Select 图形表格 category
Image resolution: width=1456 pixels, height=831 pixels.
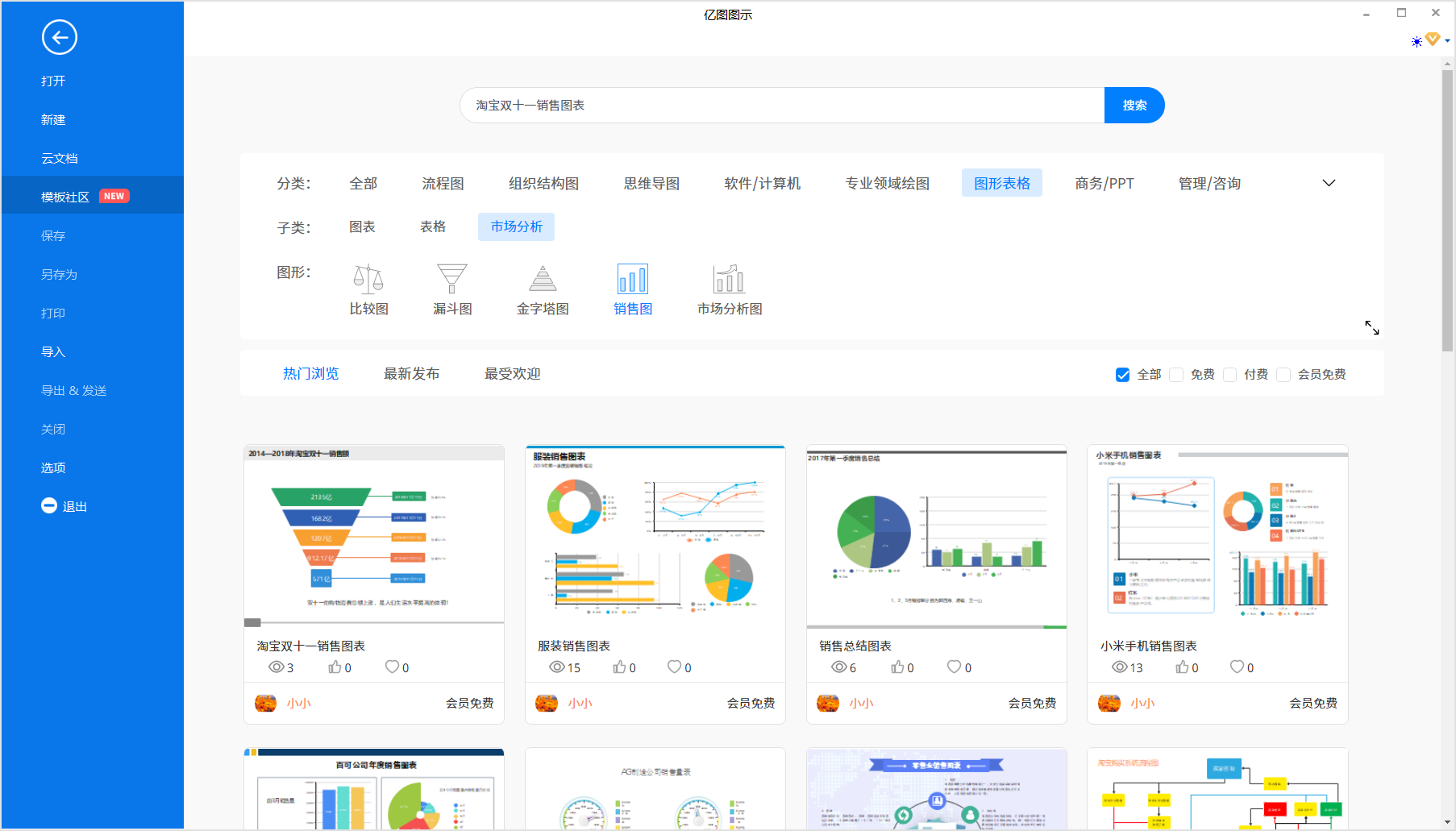click(x=1002, y=183)
